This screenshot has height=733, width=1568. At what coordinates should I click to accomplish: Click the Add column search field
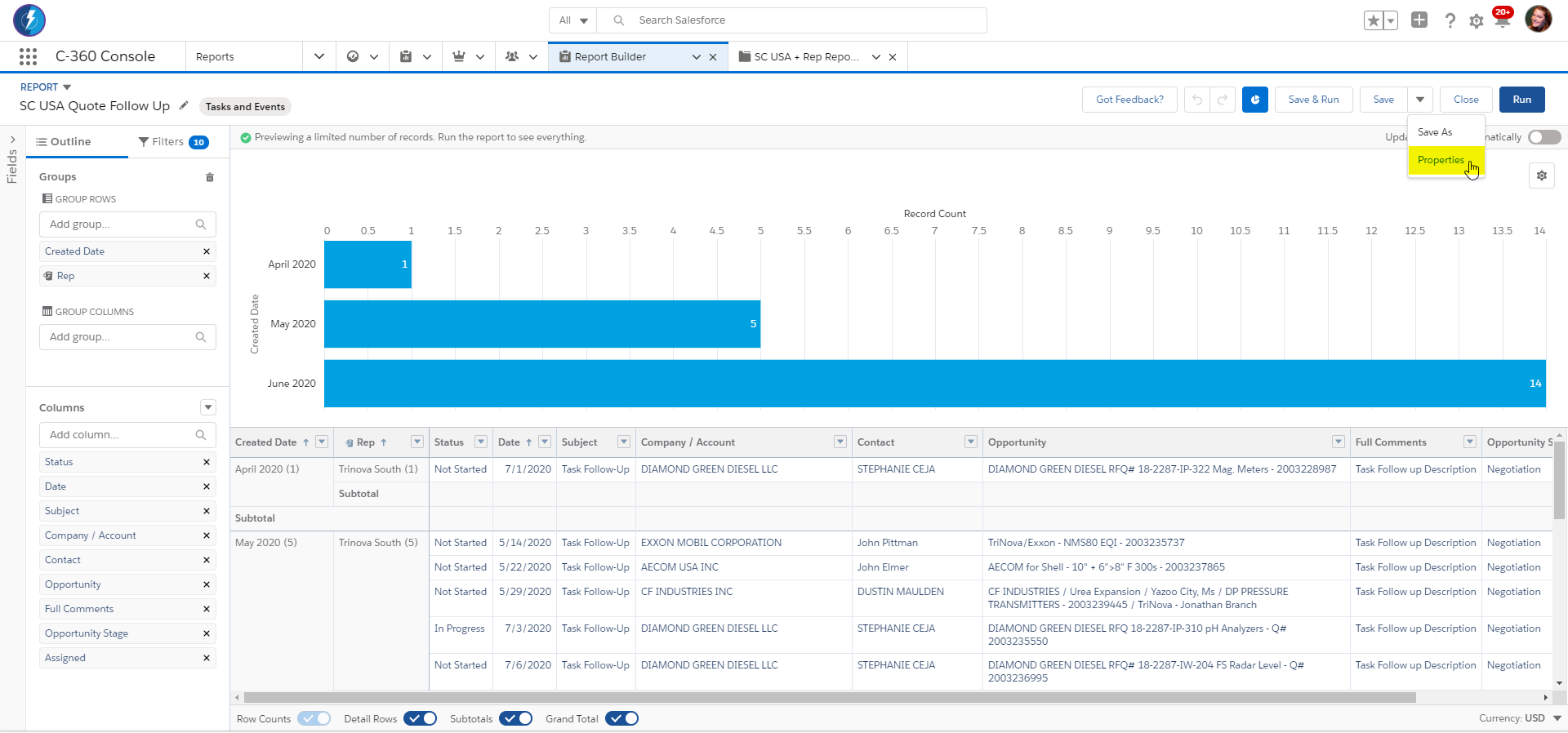point(127,435)
